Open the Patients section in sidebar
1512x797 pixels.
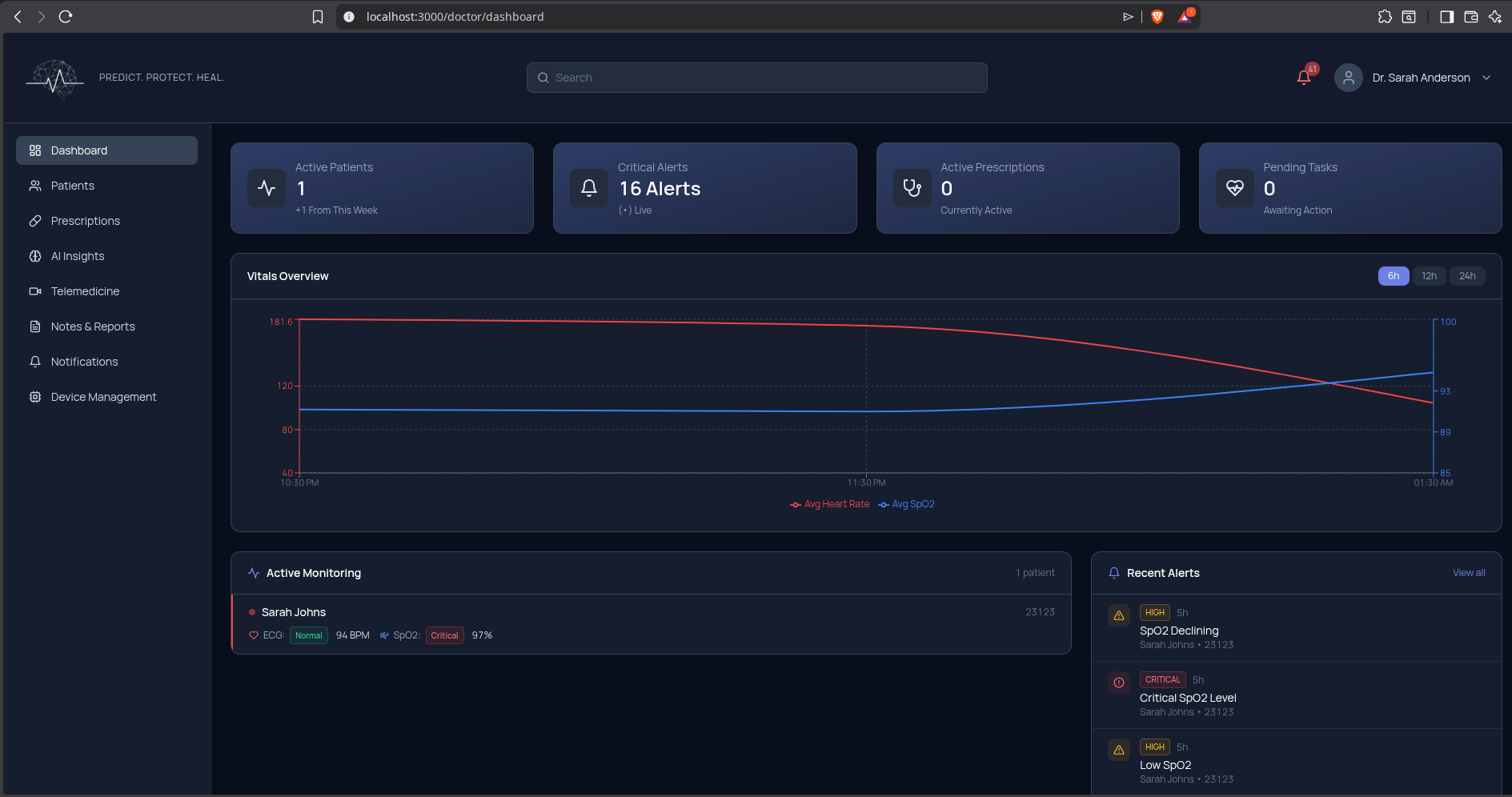(x=72, y=185)
